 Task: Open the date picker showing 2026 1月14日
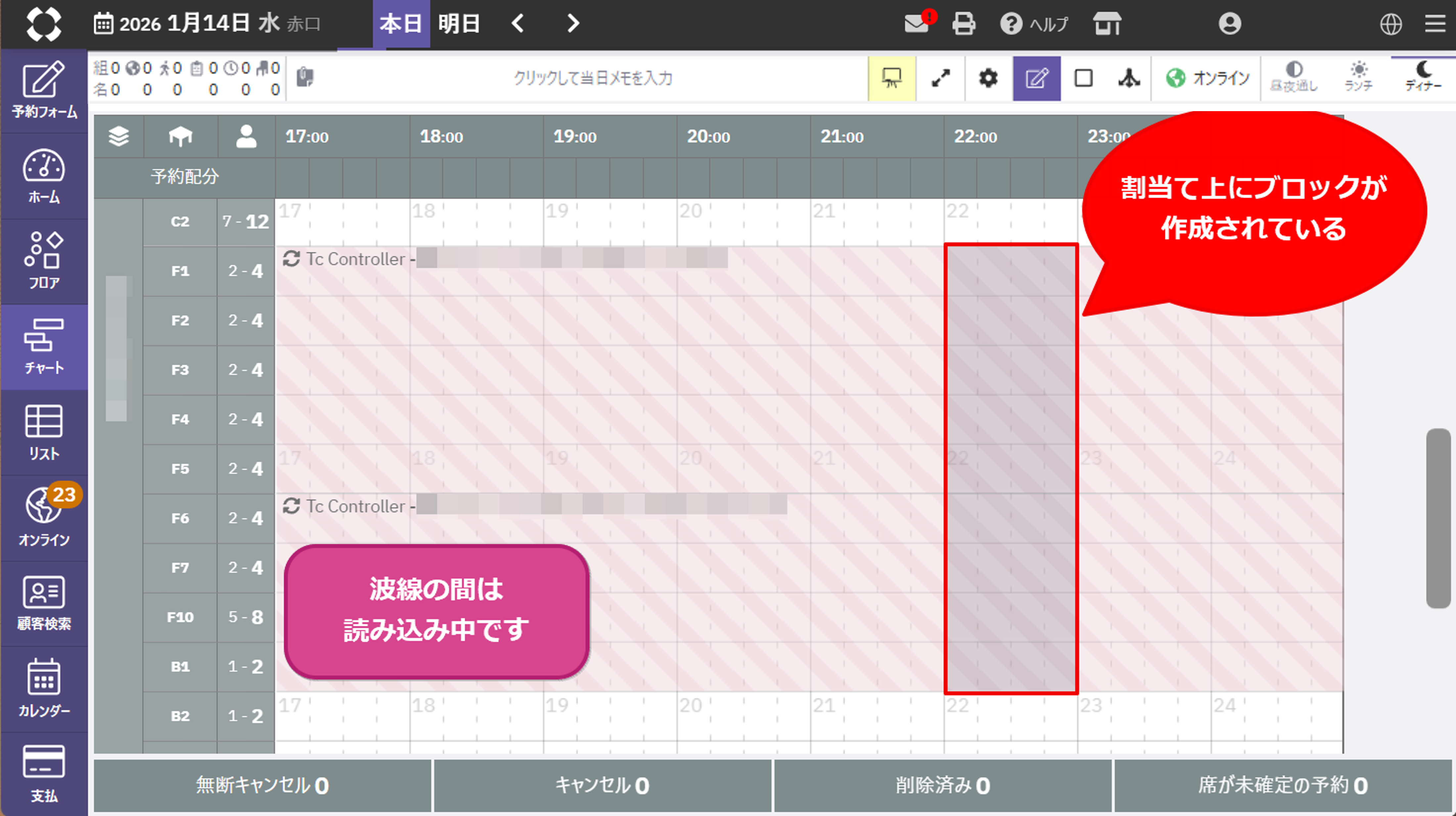tap(207, 24)
